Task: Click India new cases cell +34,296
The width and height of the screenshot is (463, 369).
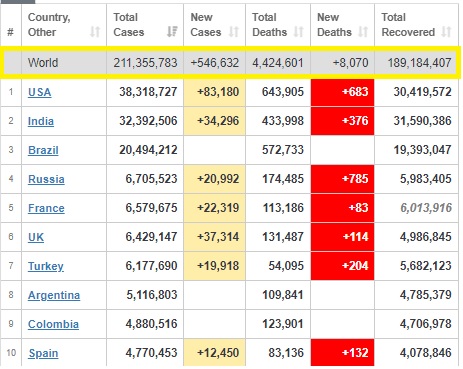Action: tap(214, 121)
